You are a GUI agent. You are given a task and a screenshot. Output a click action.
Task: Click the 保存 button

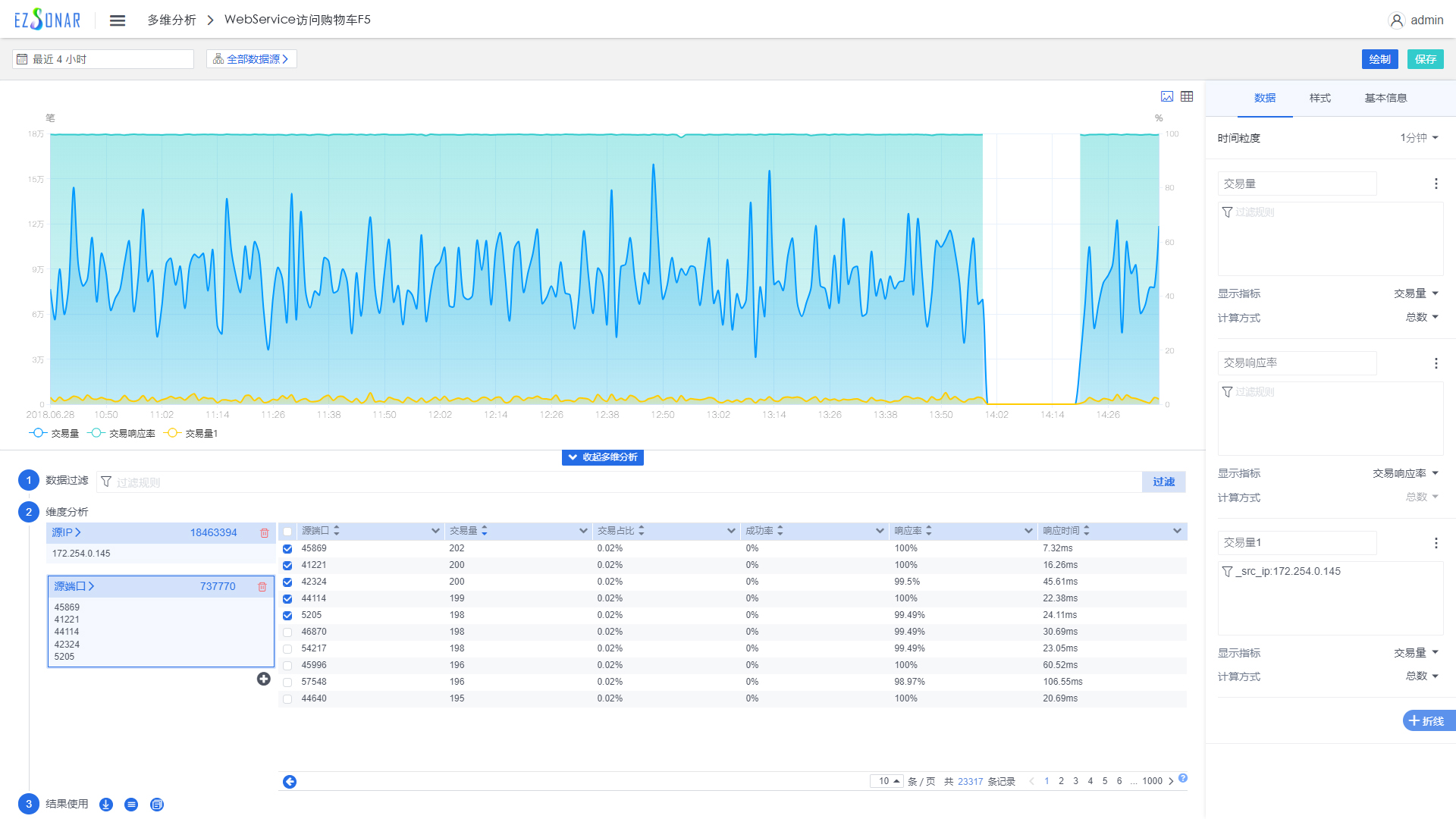pos(1425,59)
